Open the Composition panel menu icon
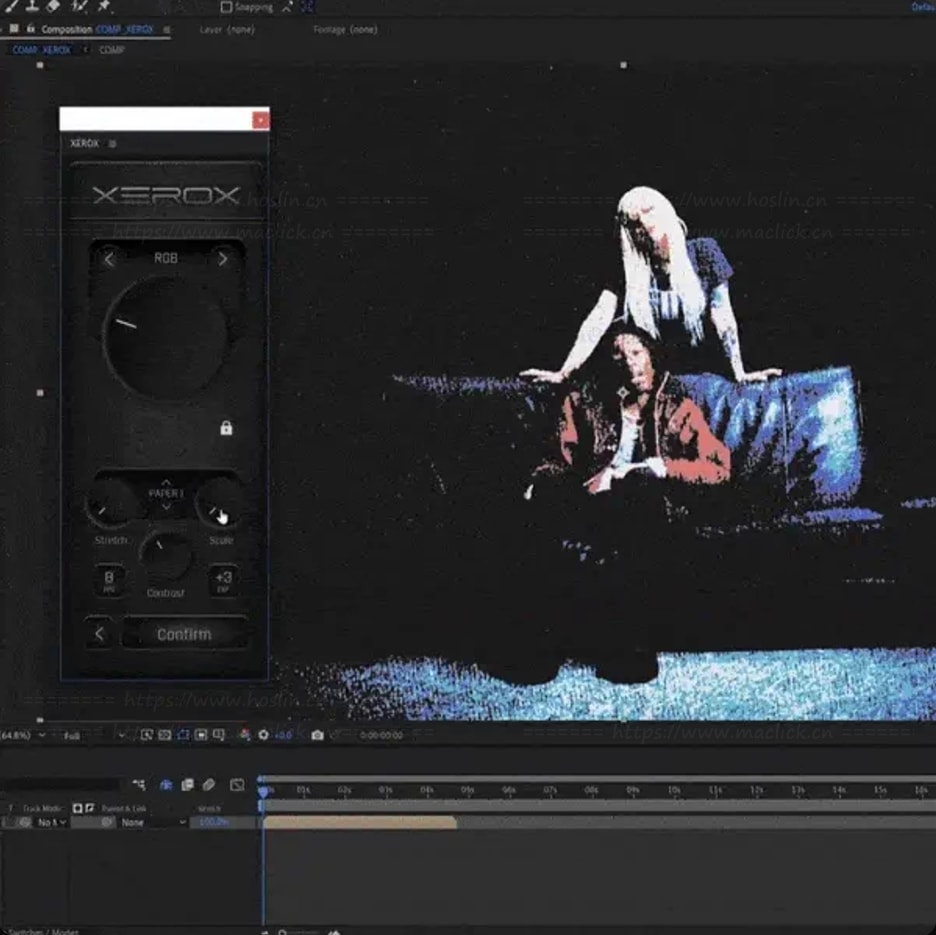Screen dimensions: 936x935 click(167, 29)
